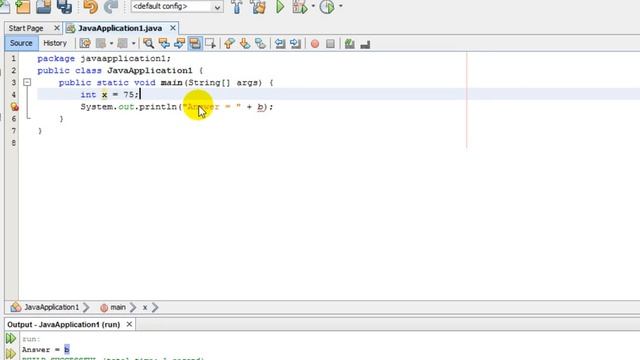Click the 'main' method name in code
The image size is (640, 360).
(x=171, y=82)
